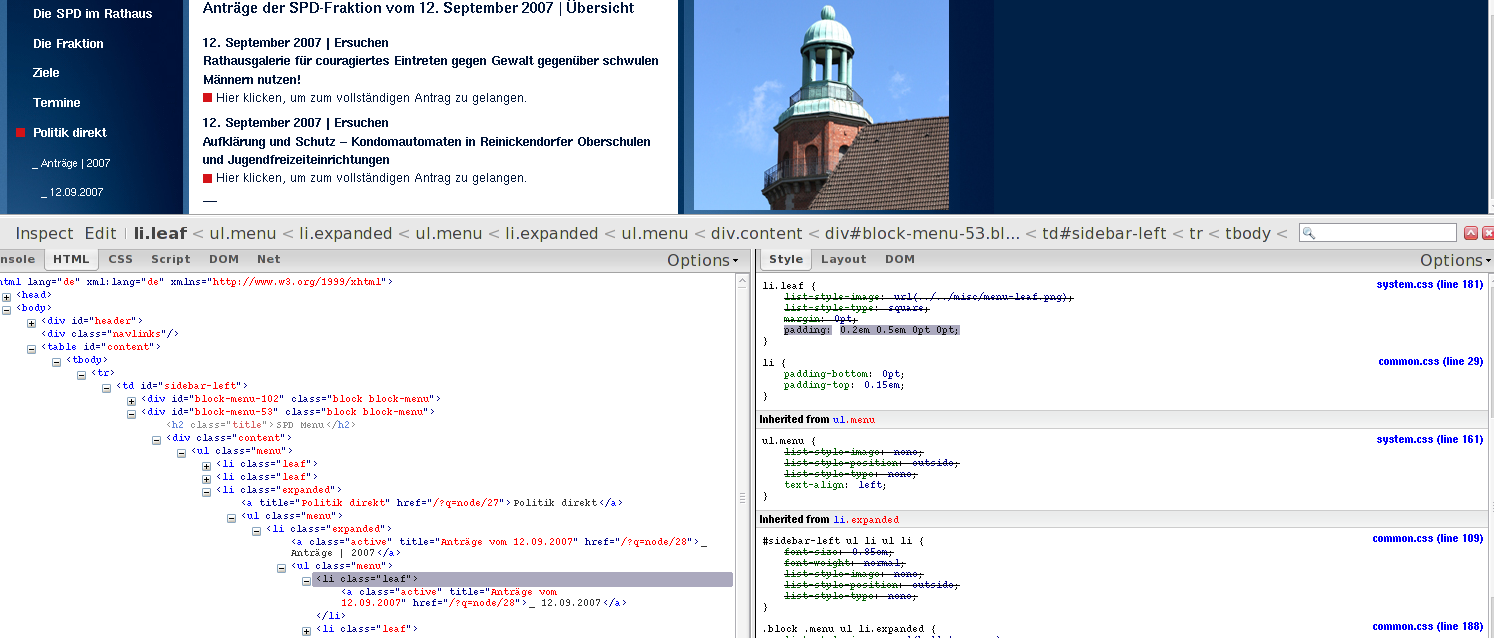
Task: Click red square bullet beside Politik direkt
Action: click(x=20, y=133)
